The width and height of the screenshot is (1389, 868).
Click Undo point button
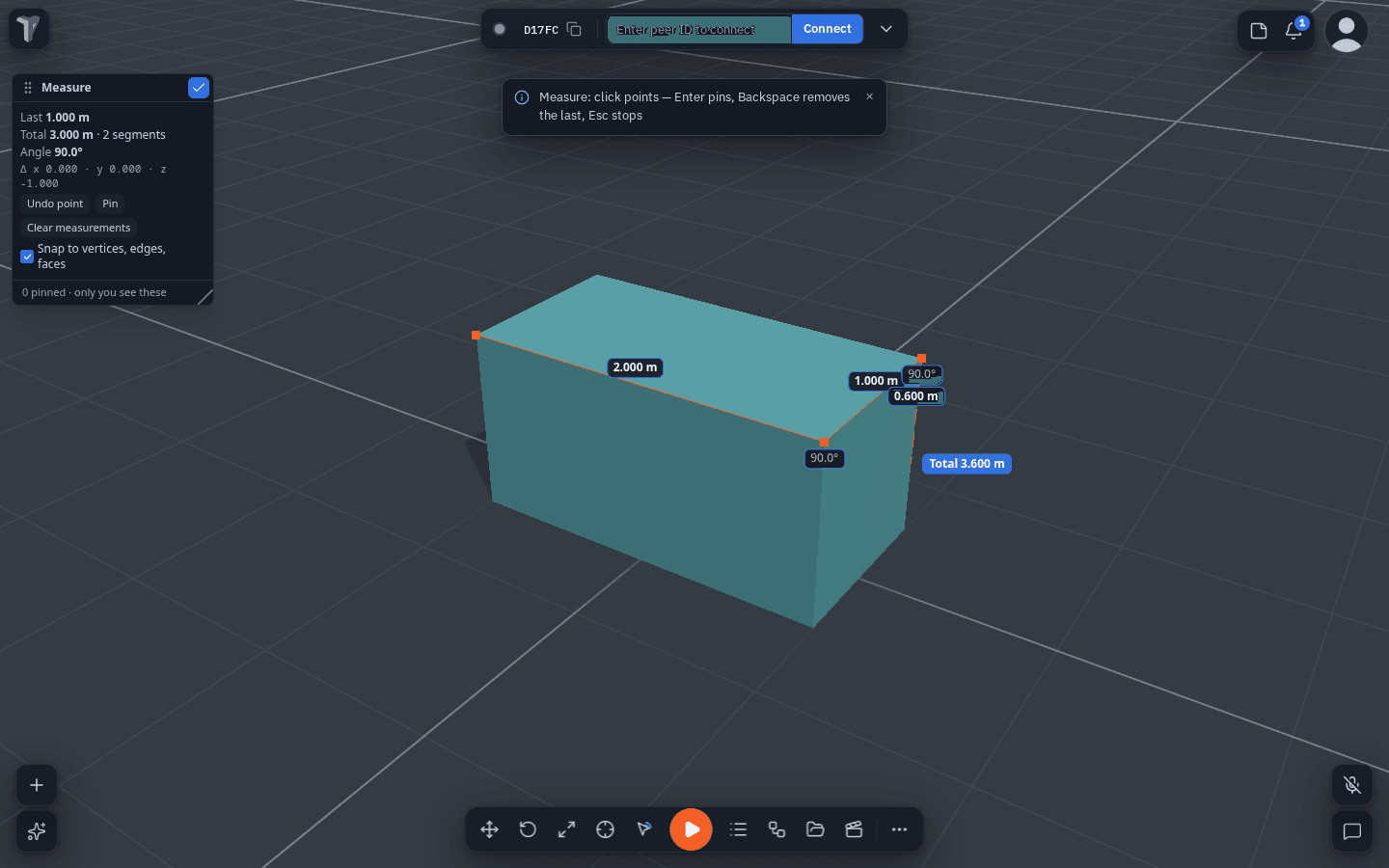click(x=55, y=203)
